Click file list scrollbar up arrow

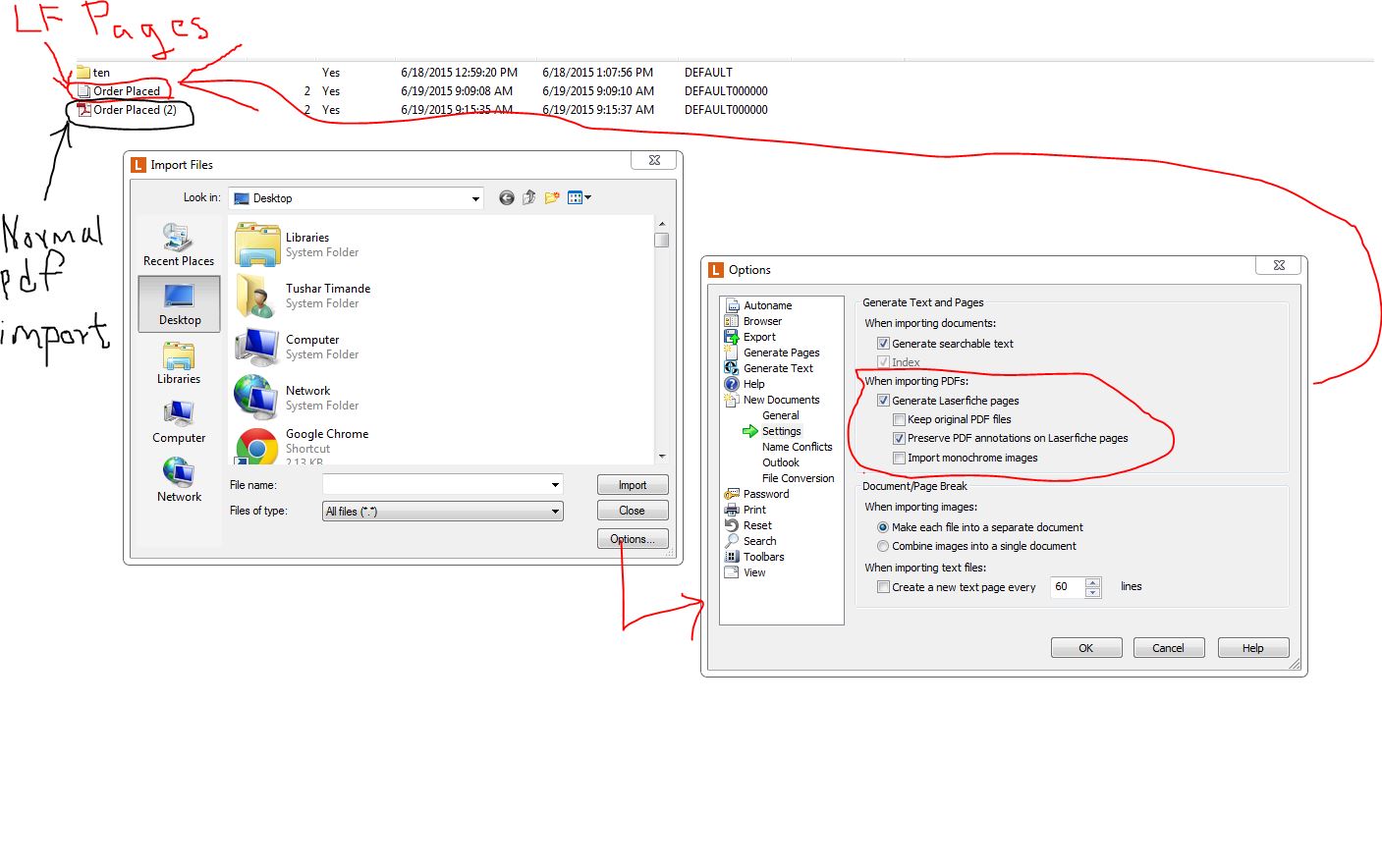(662, 224)
